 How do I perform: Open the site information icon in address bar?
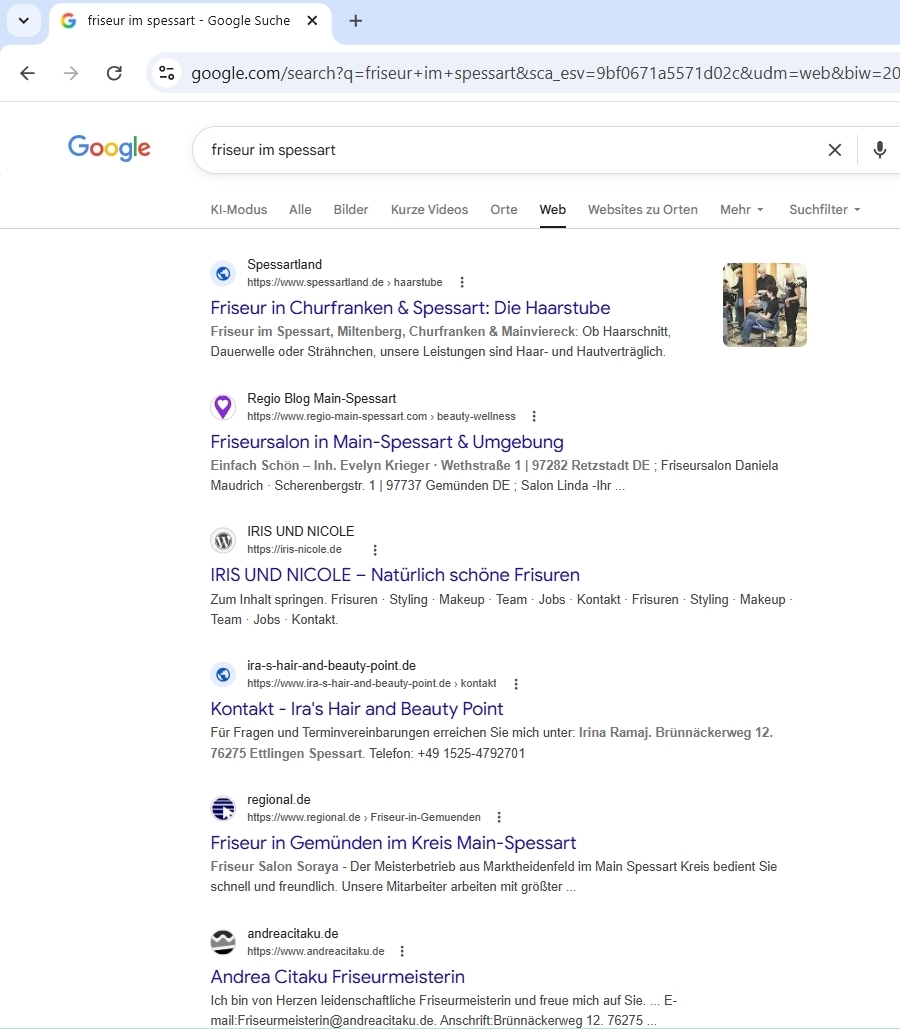pos(167,73)
